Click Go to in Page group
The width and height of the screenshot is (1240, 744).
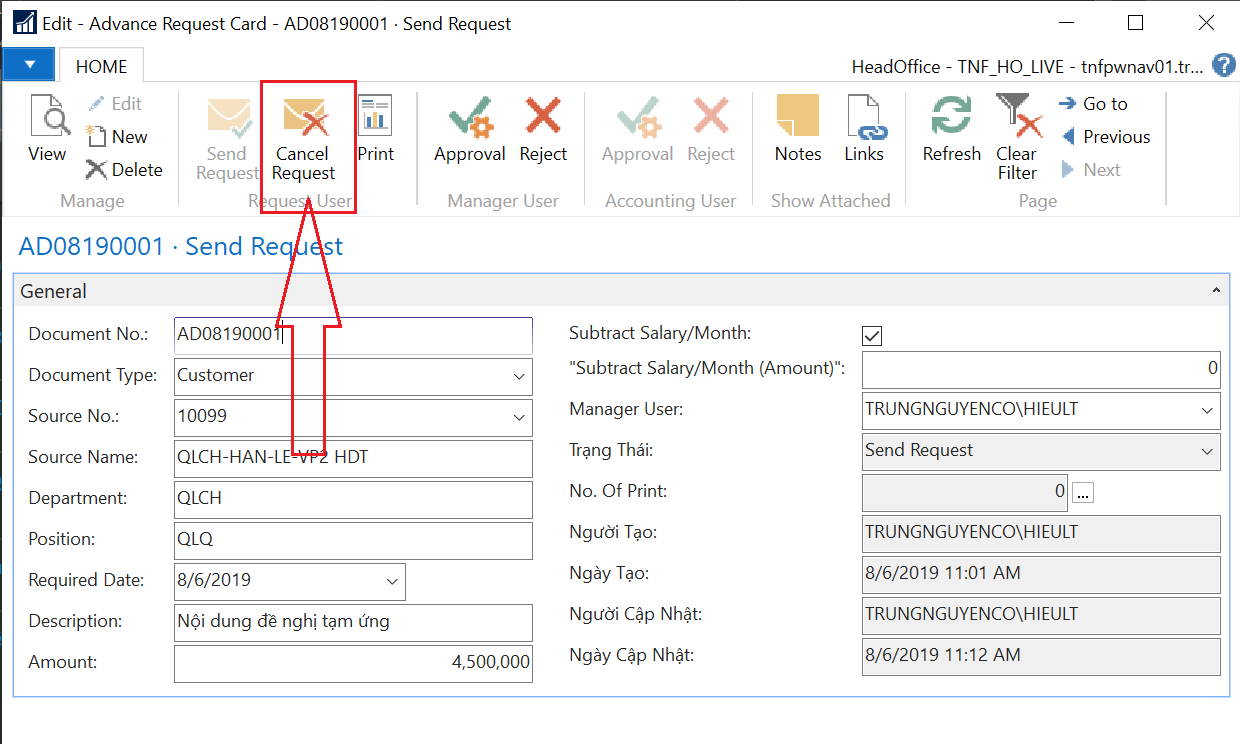point(1094,104)
